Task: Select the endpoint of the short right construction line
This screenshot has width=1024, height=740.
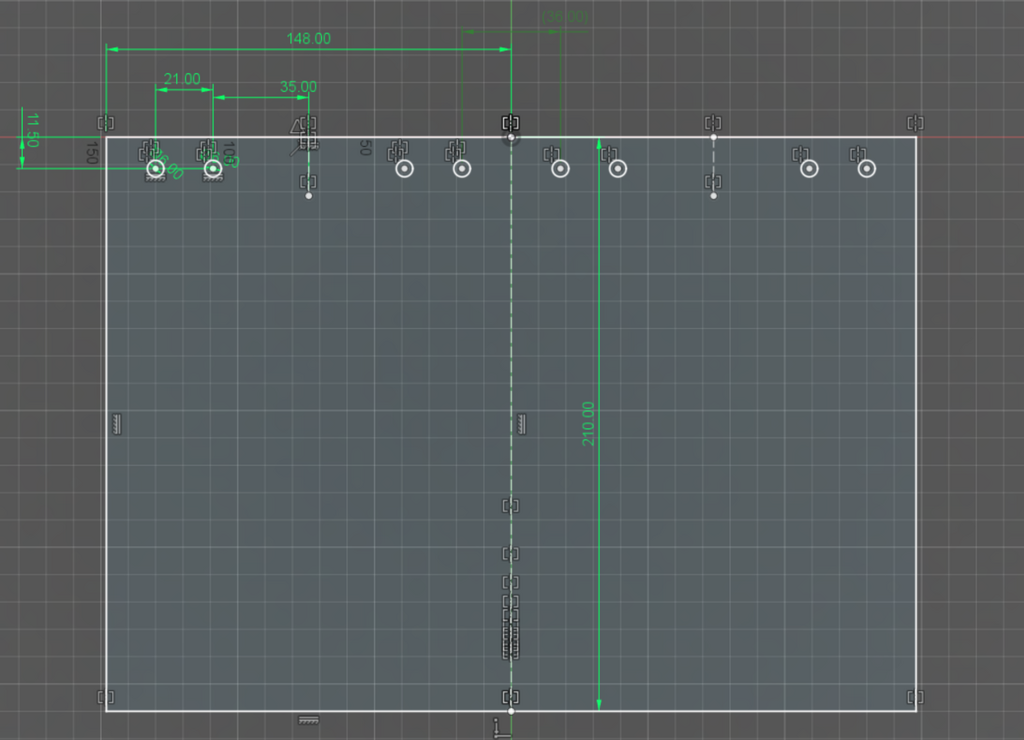Action: tap(713, 196)
